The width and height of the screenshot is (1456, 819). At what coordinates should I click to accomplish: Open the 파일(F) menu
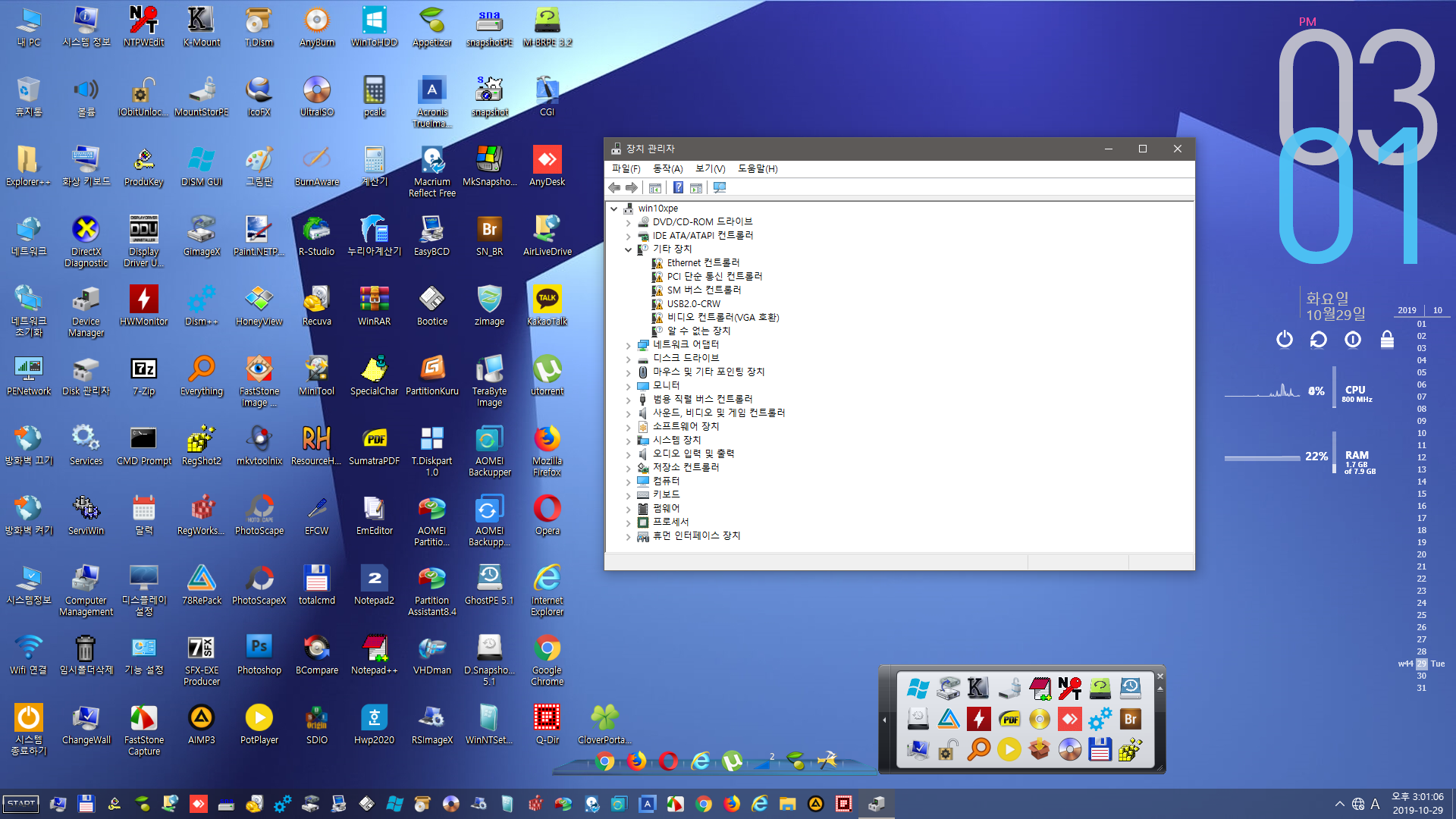626,168
